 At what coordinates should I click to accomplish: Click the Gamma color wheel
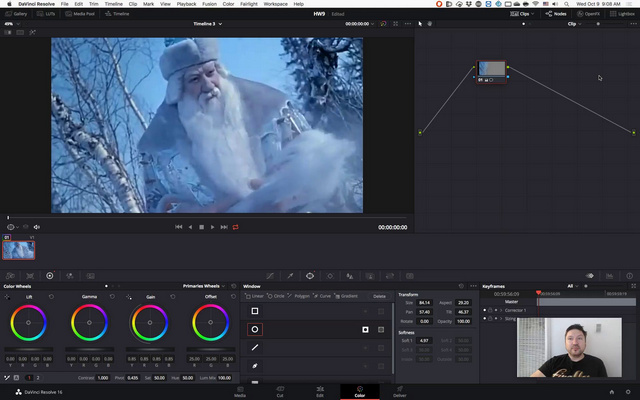[89, 322]
